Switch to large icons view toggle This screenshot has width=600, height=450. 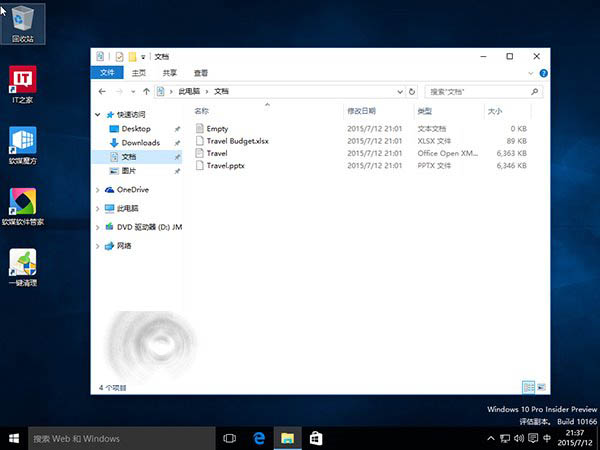[541, 387]
